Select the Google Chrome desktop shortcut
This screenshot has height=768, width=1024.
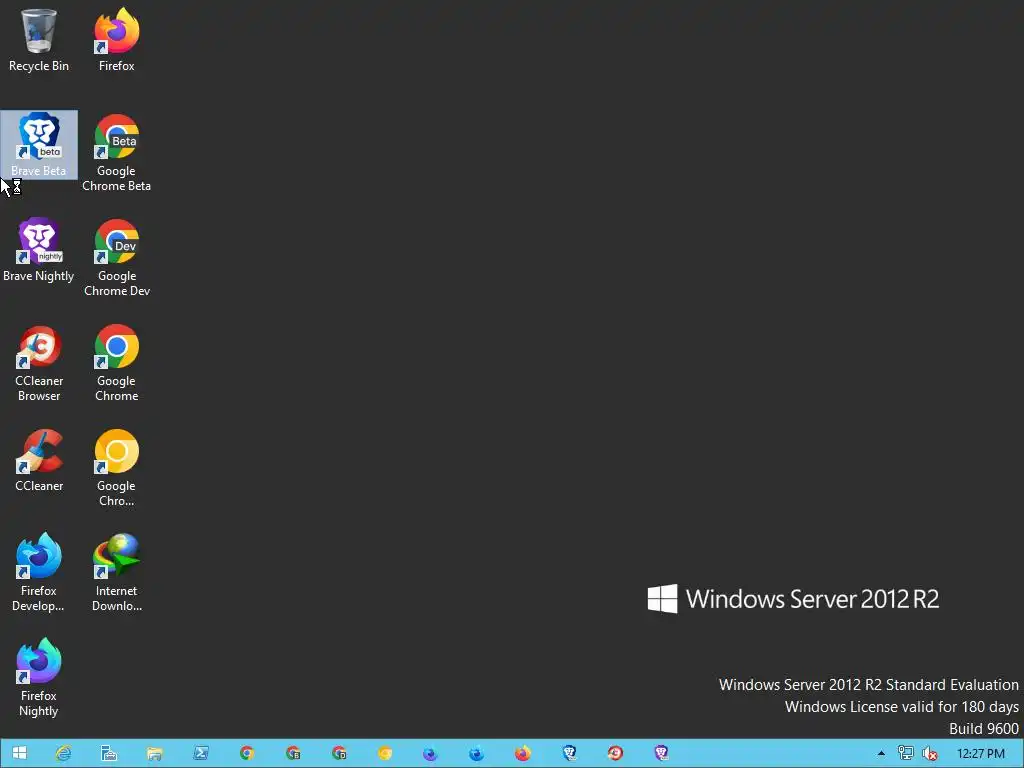pyautogui.click(x=116, y=363)
